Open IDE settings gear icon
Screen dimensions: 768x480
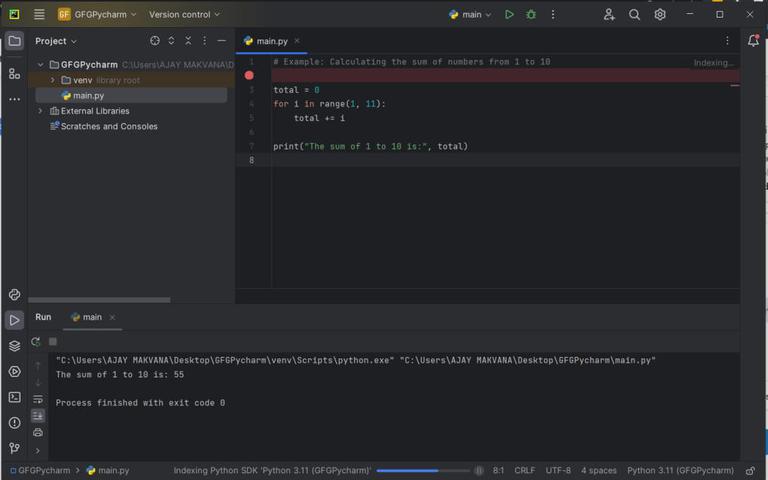point(660,15)
